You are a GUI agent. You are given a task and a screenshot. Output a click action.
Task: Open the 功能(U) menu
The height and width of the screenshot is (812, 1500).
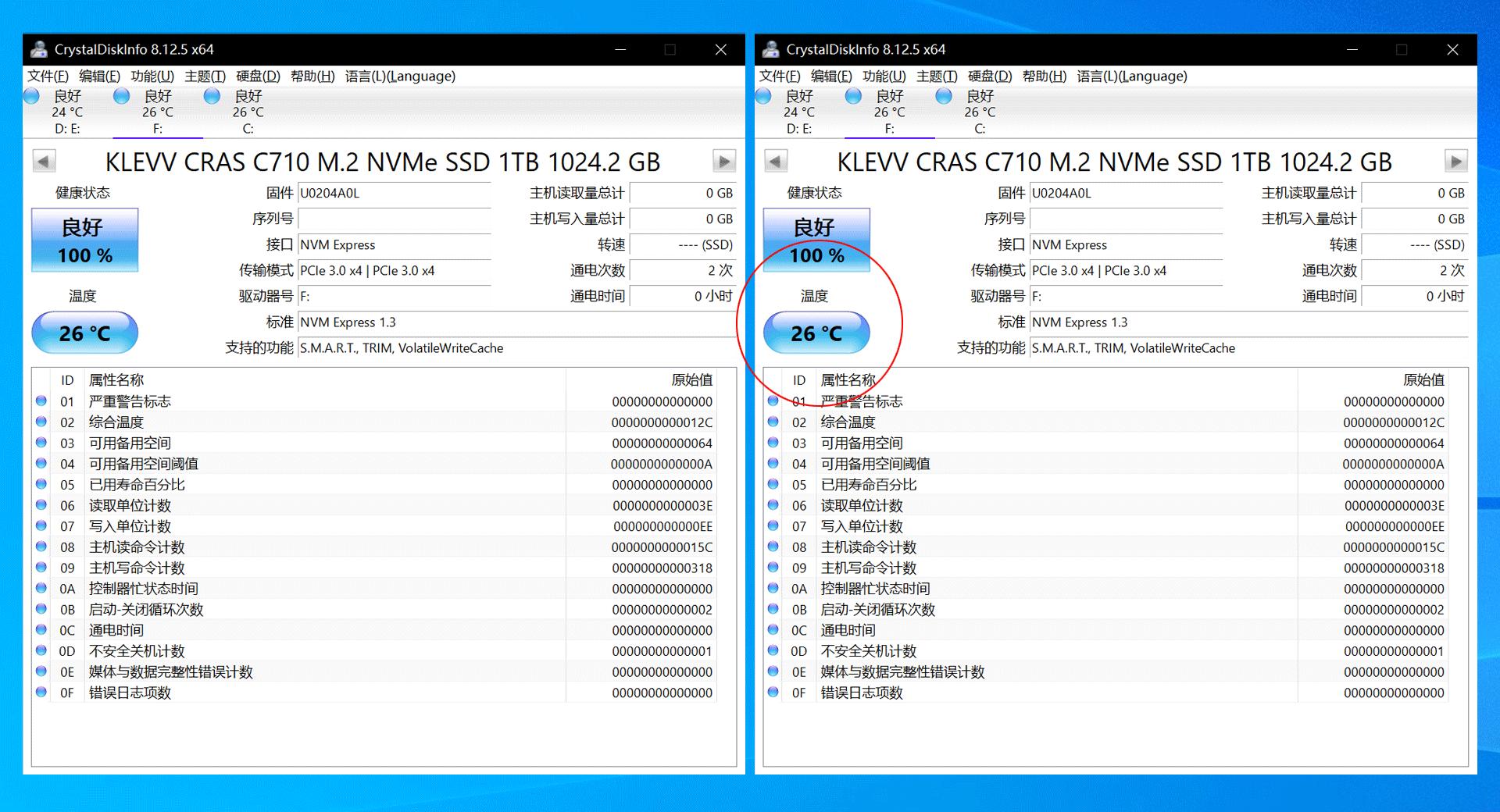[x=153, y=76]
